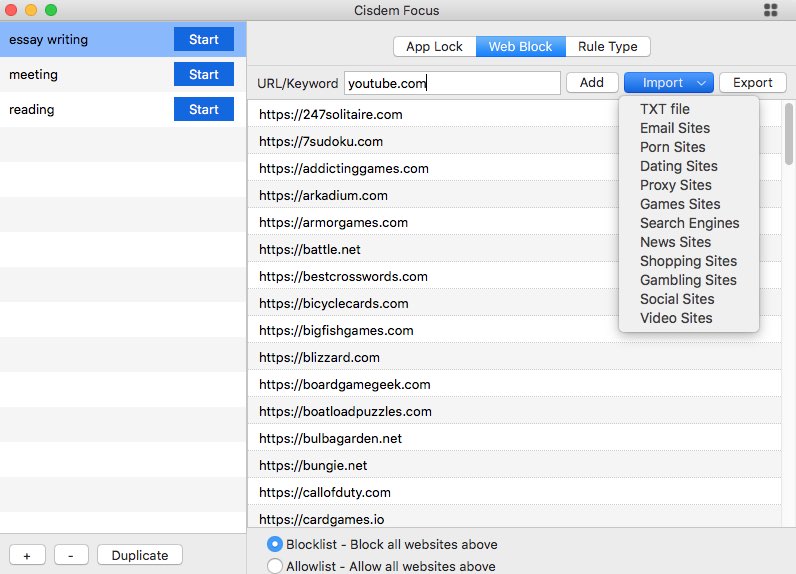Viewport: 796px width, 574px height.
Task: Select https://bestcrosswords.com in list
Action: tap(514, 277)
